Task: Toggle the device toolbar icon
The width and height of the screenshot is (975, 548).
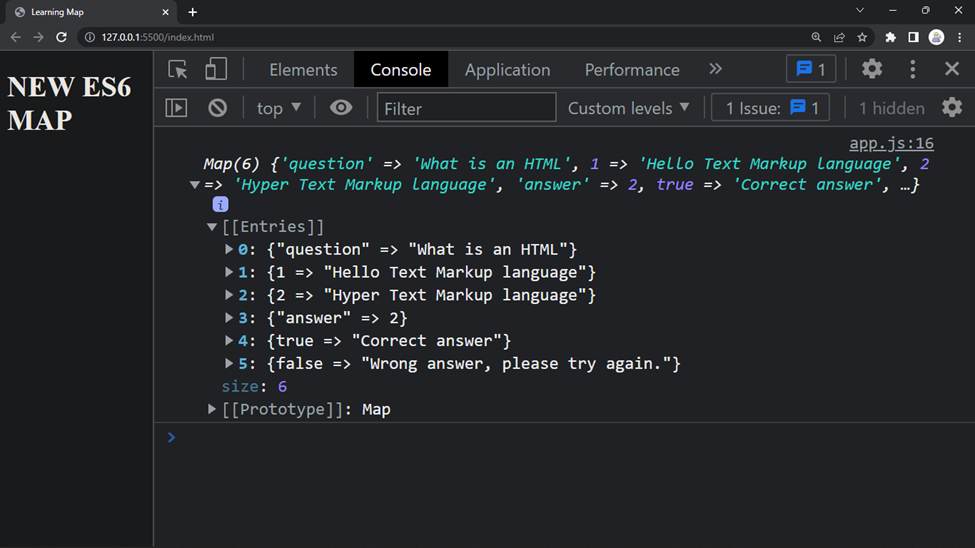Action: [x=216, y=69]
